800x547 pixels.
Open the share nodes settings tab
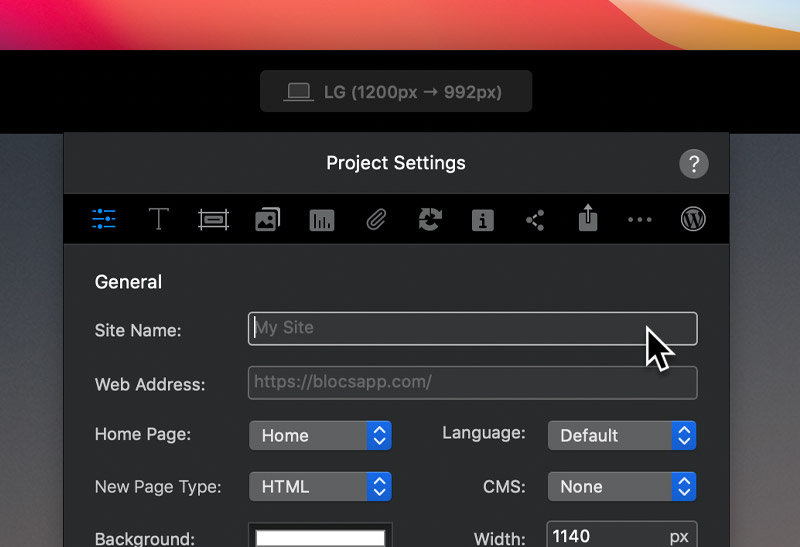tap(535, 220)
